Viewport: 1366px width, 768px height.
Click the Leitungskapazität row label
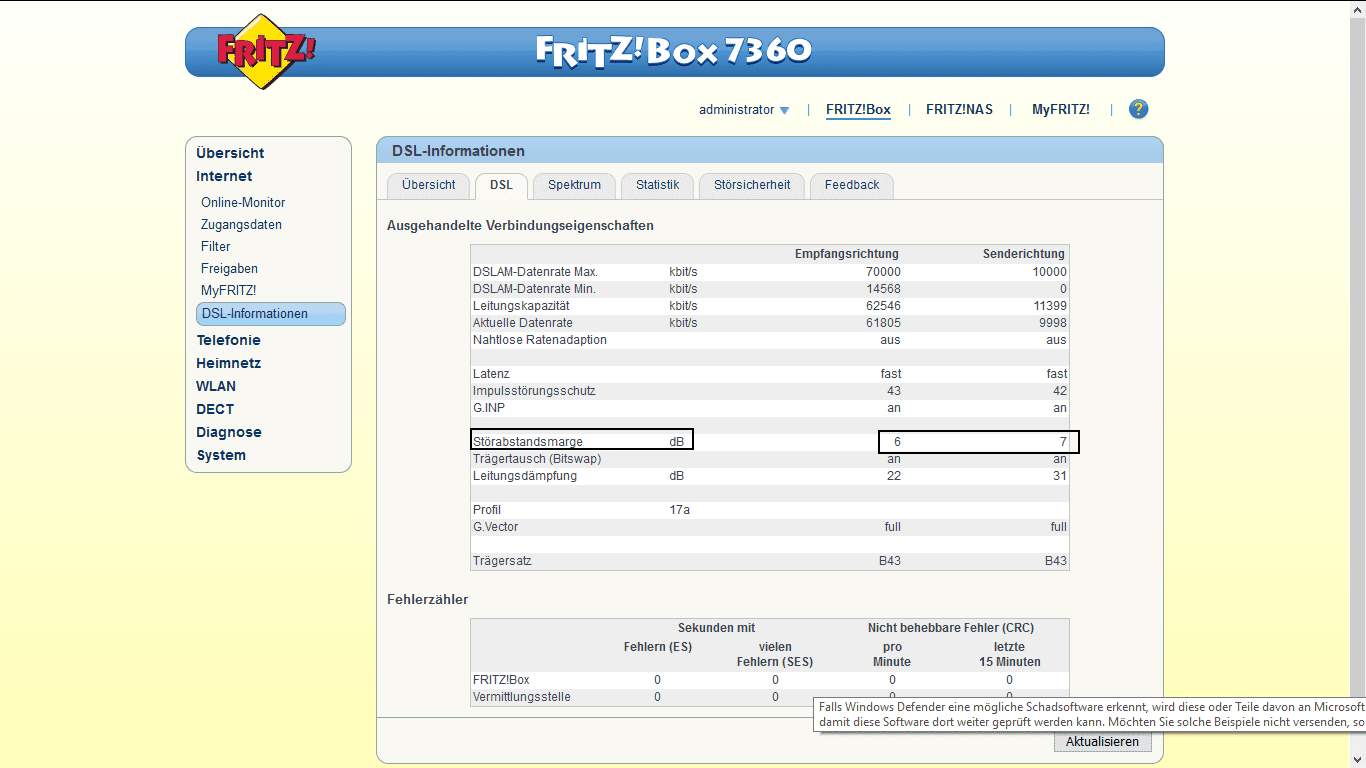521,306
